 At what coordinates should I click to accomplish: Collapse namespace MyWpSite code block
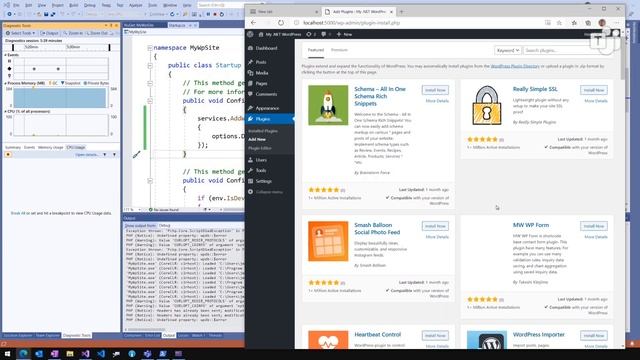pos(150,48)
